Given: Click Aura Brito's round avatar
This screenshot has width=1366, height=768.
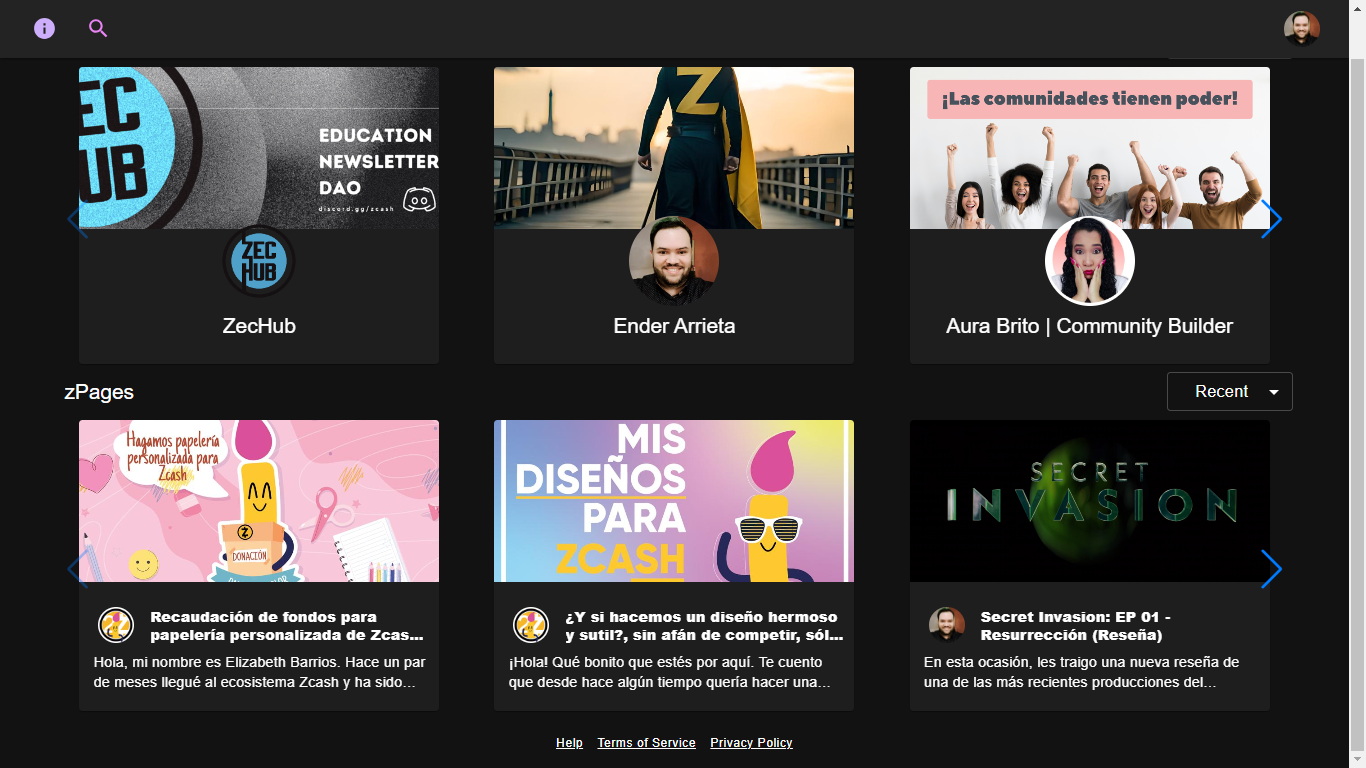Looking at the screenshot, I should click(x=1090, y=261).
